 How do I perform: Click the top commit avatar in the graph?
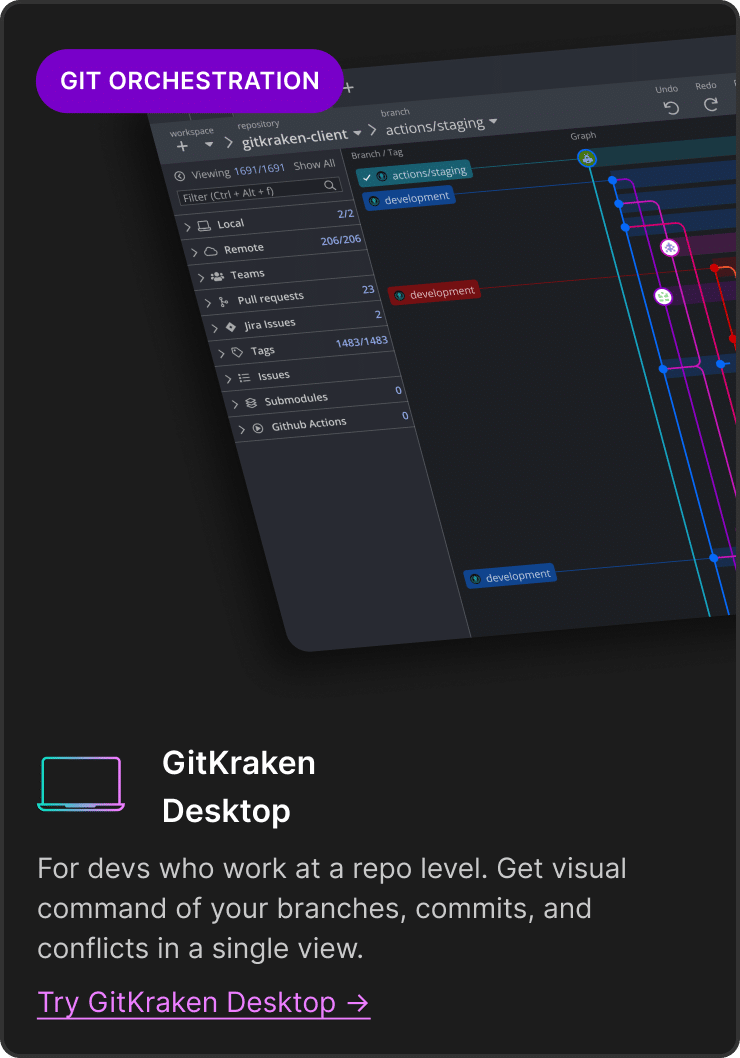coord(588,159)
